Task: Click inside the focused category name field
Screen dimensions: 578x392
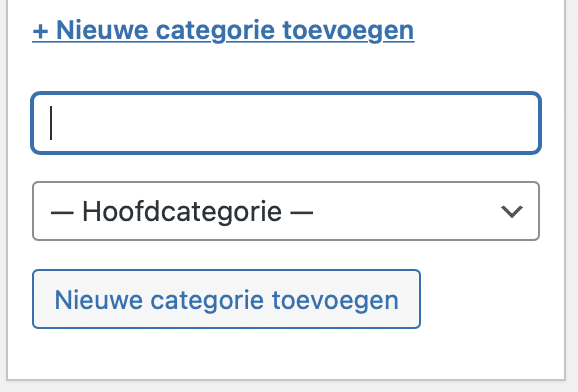Action: click(x=286, y=123)
